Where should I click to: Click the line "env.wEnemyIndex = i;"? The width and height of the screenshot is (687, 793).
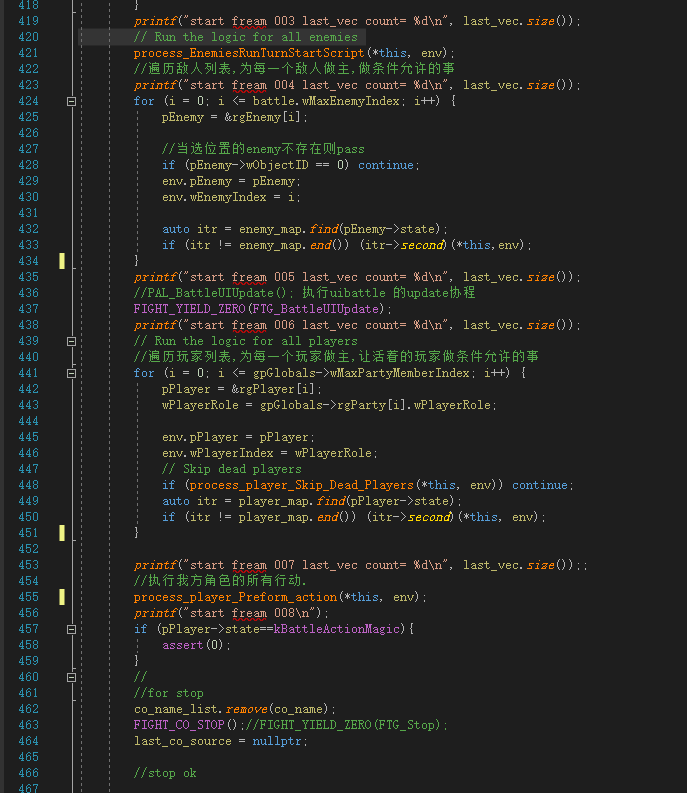coord(231,197)
